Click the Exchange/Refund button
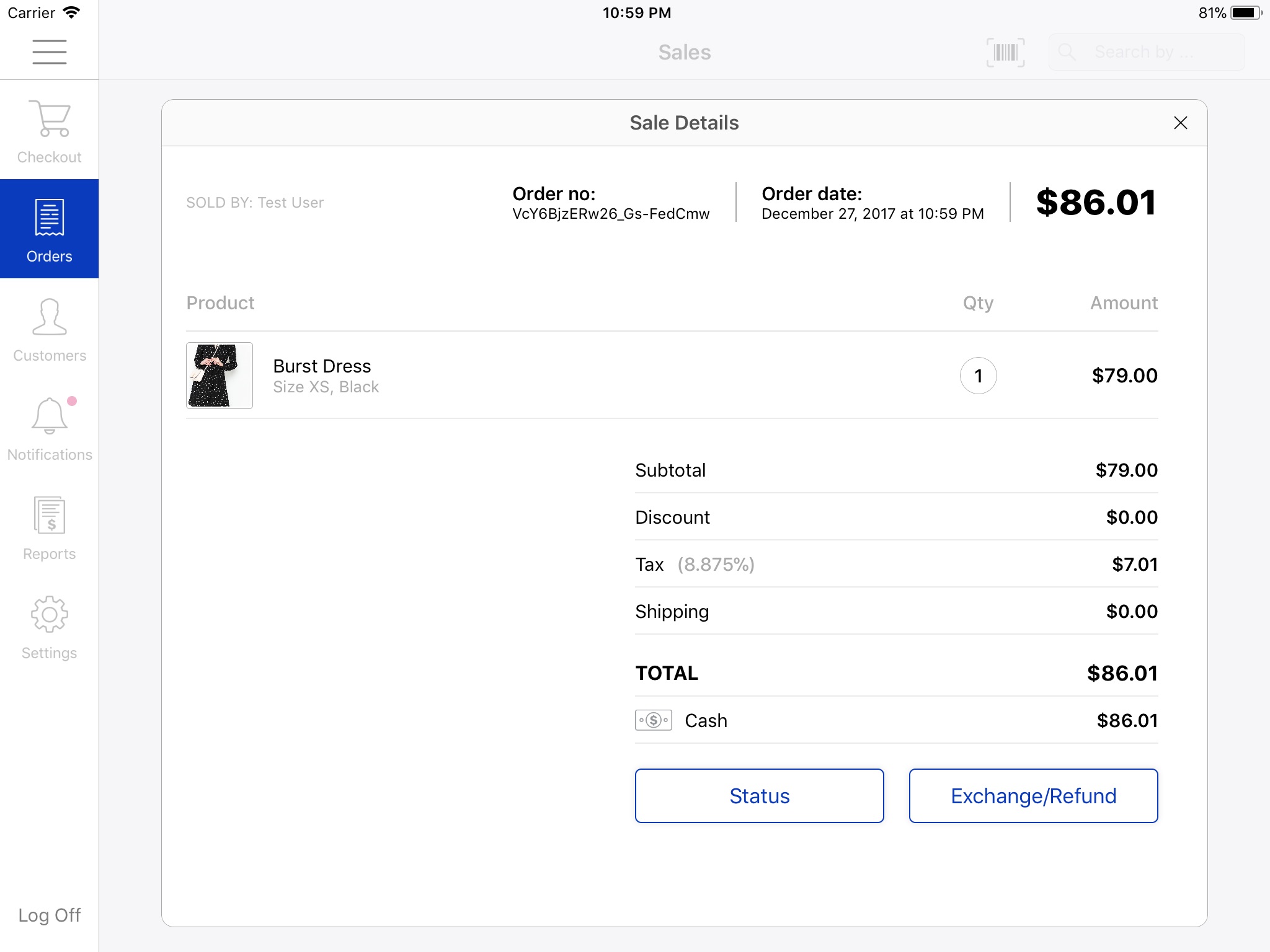 tap(1033, 795)
